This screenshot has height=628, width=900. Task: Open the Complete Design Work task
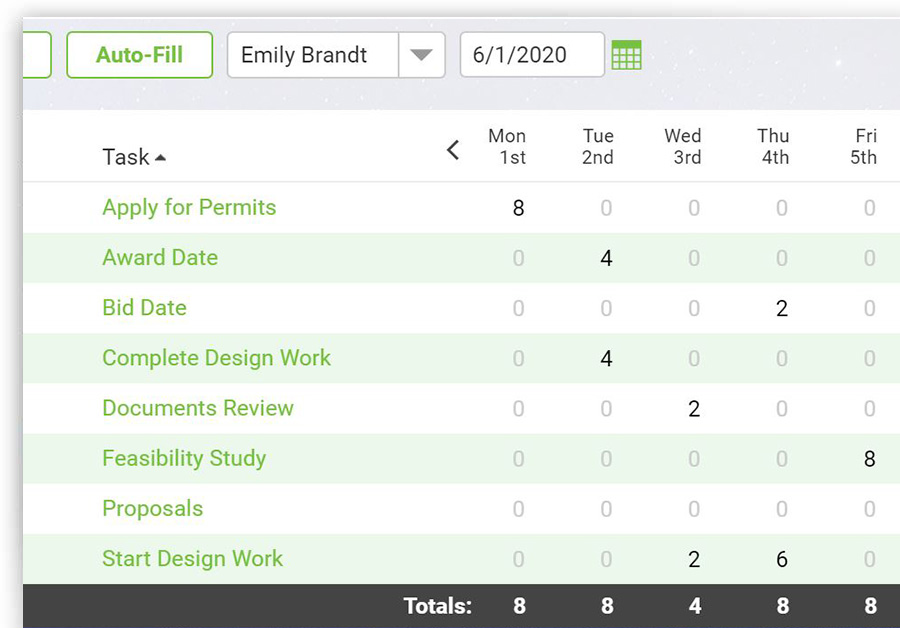click(x=216, y=358)
